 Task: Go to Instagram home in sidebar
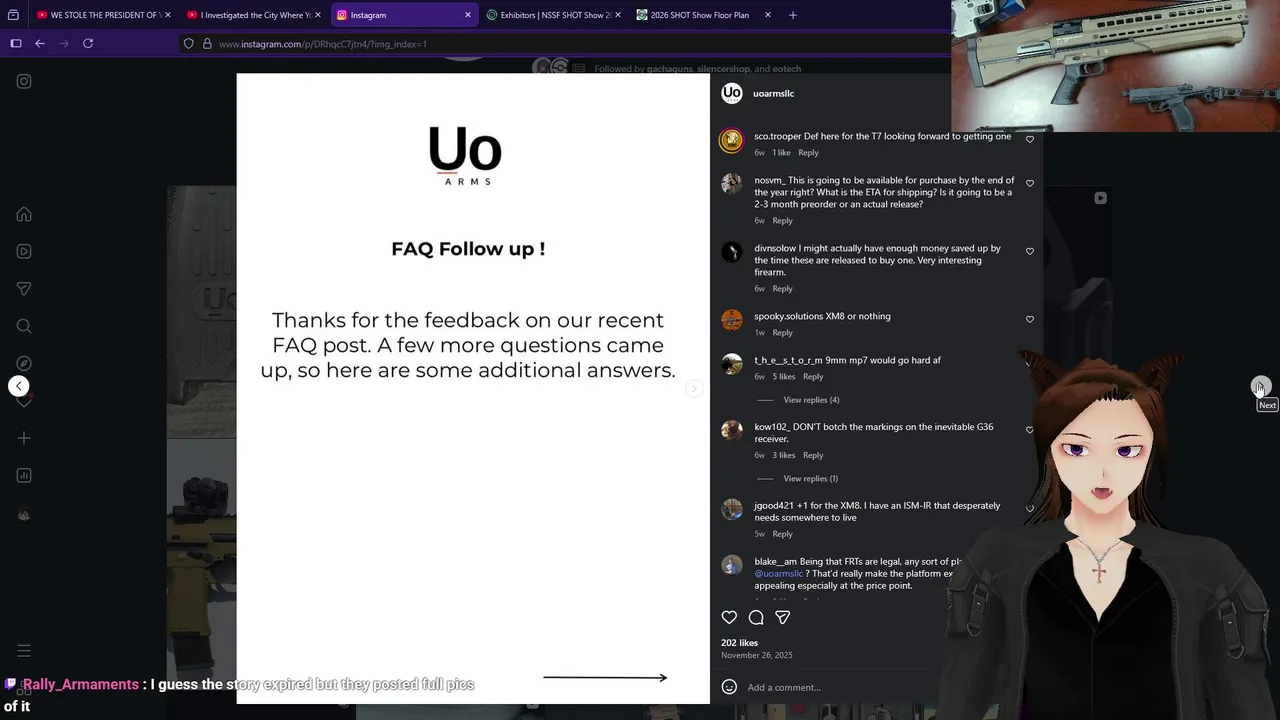[24, 214]
